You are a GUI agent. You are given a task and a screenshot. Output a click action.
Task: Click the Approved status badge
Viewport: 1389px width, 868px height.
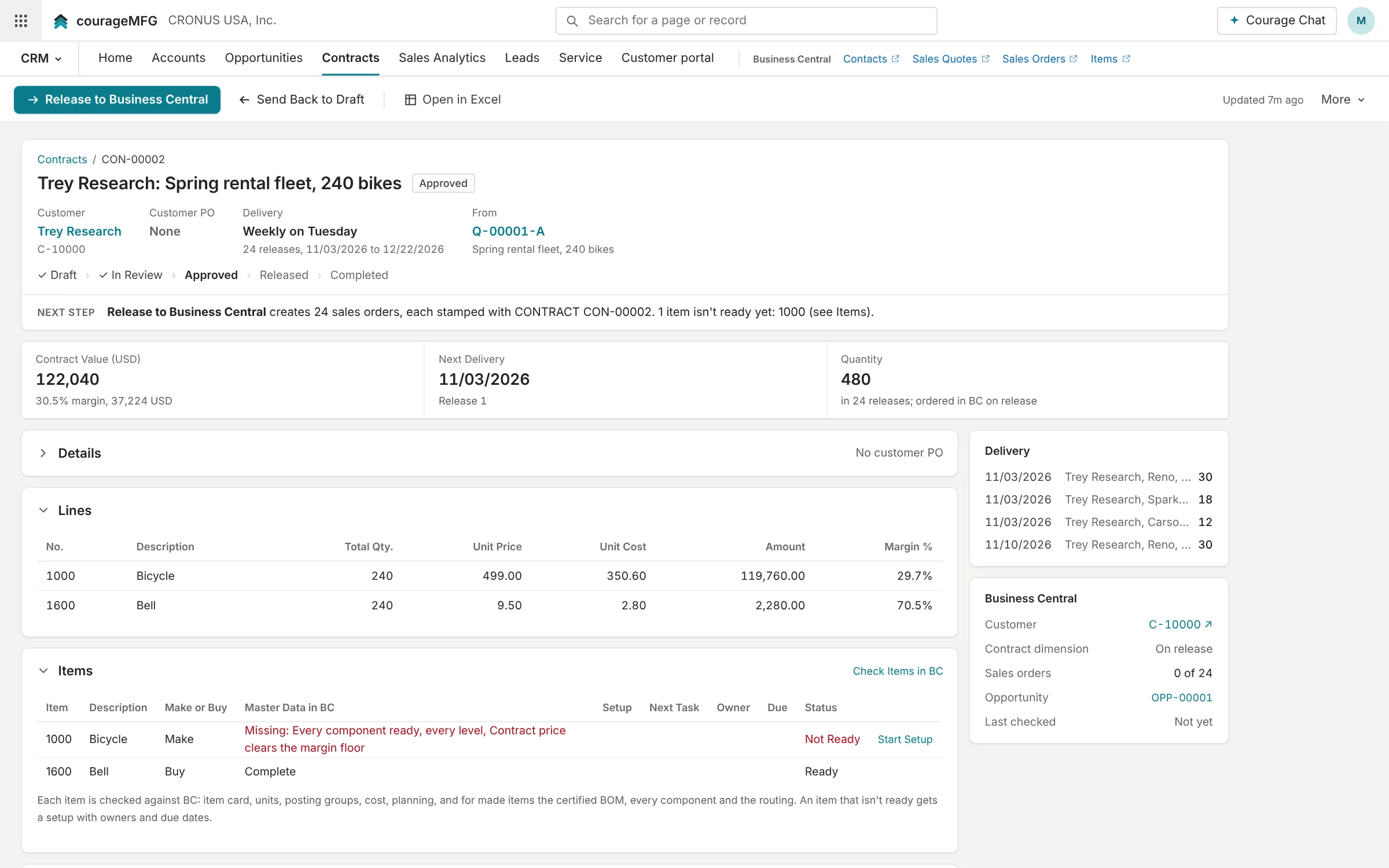[x=443, y=183]
